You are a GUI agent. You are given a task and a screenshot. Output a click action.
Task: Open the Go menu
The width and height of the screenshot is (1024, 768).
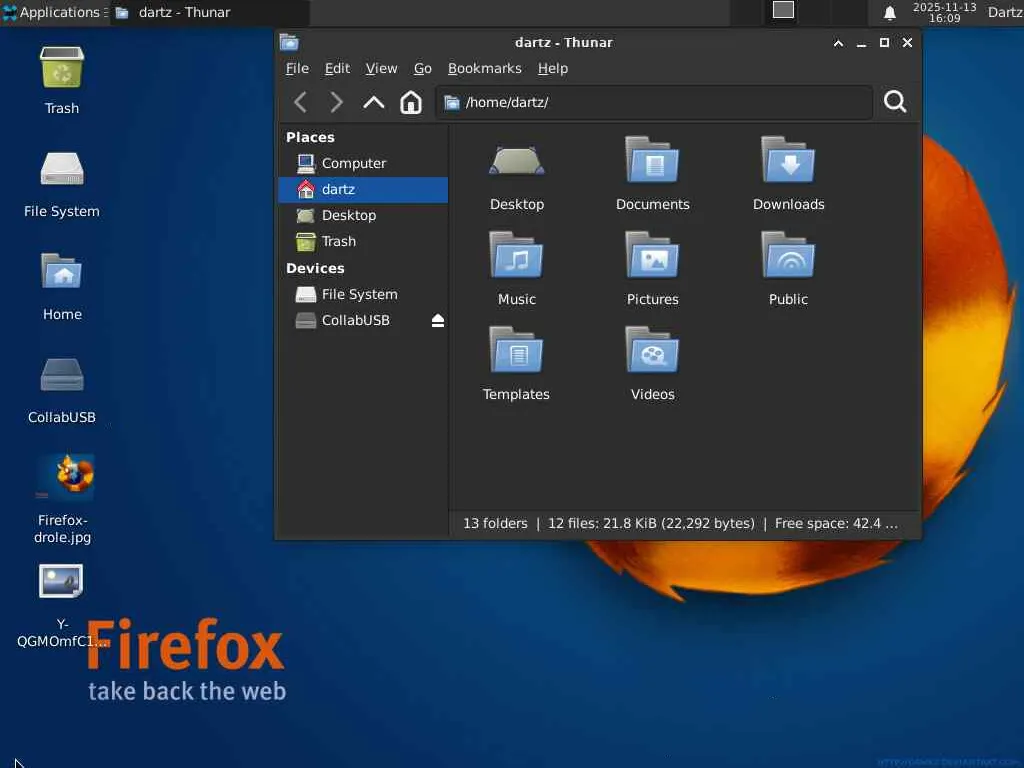[x=423, y=69]
